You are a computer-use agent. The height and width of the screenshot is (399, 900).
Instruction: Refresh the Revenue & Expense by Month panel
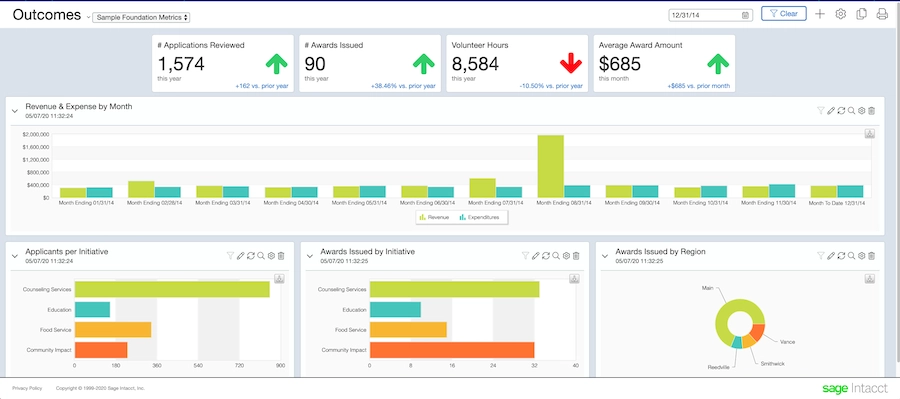(841, 111)
